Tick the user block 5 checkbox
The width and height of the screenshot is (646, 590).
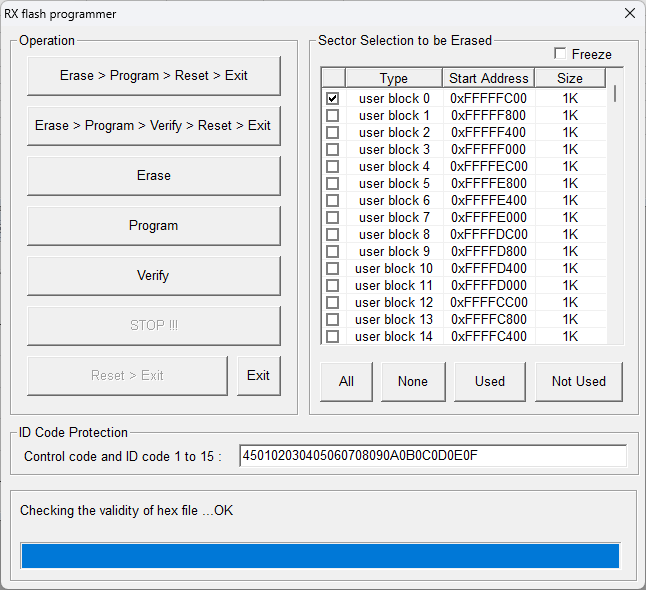pyautogui.click(x=333, y=184)
